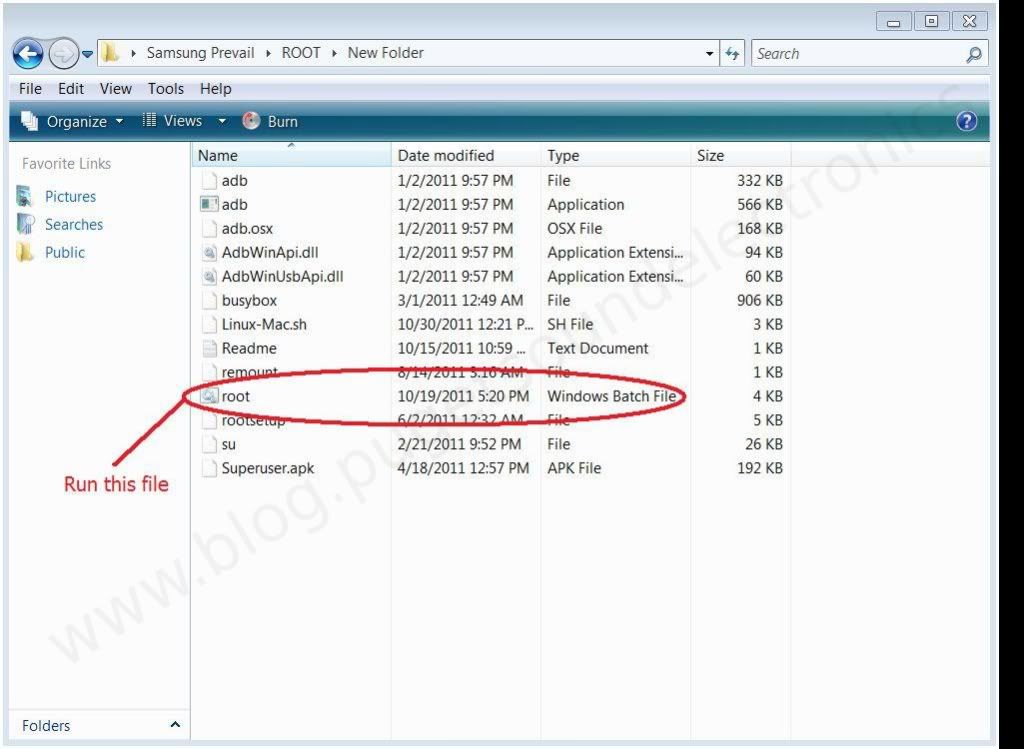Open the View menu
This screenshot has width=1024, height=749.
(116, 89)
